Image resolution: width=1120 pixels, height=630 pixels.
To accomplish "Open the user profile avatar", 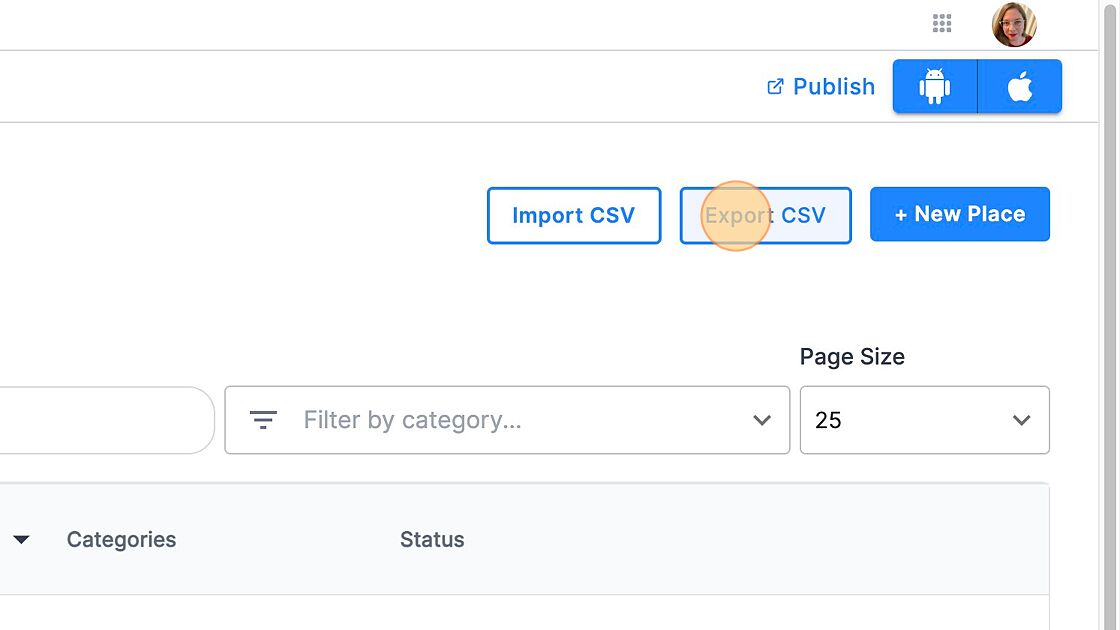I will coord(1013,24).
